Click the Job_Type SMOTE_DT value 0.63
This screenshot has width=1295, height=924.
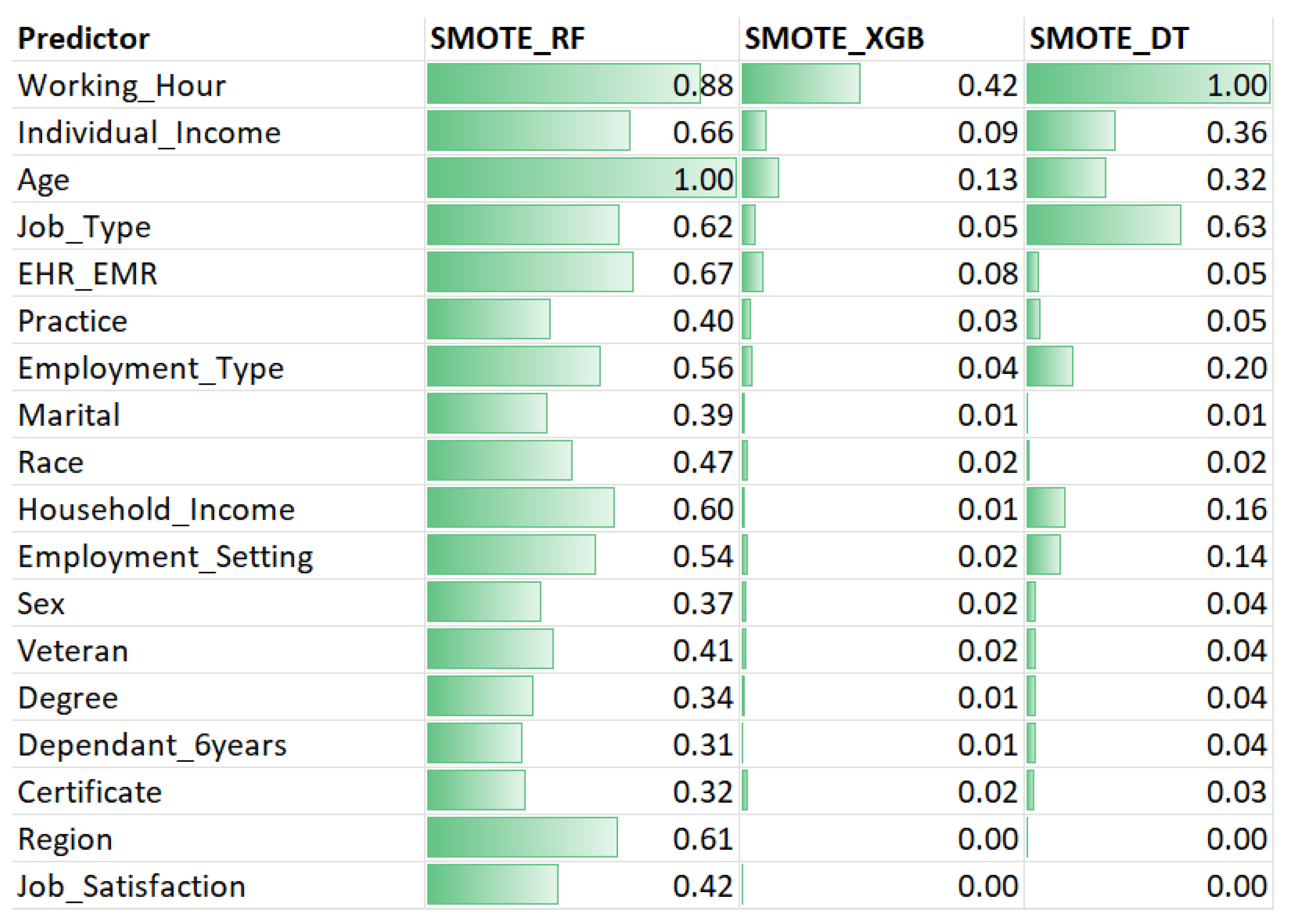1236,226
